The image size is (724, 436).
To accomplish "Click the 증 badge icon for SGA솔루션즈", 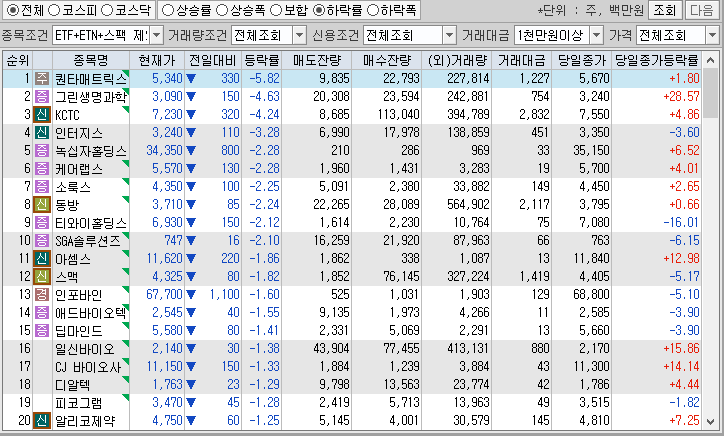I will tap(42, 241).
